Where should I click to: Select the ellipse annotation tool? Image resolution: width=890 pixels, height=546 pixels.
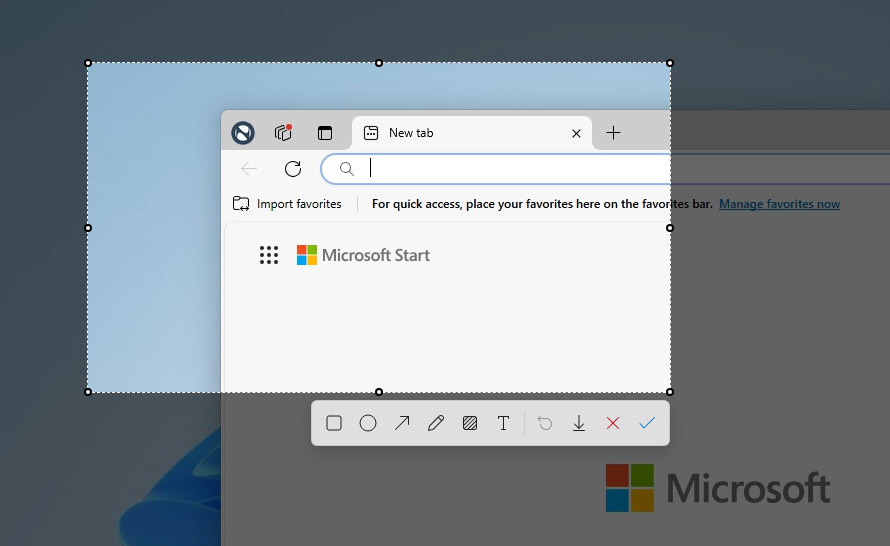point(368,423)
